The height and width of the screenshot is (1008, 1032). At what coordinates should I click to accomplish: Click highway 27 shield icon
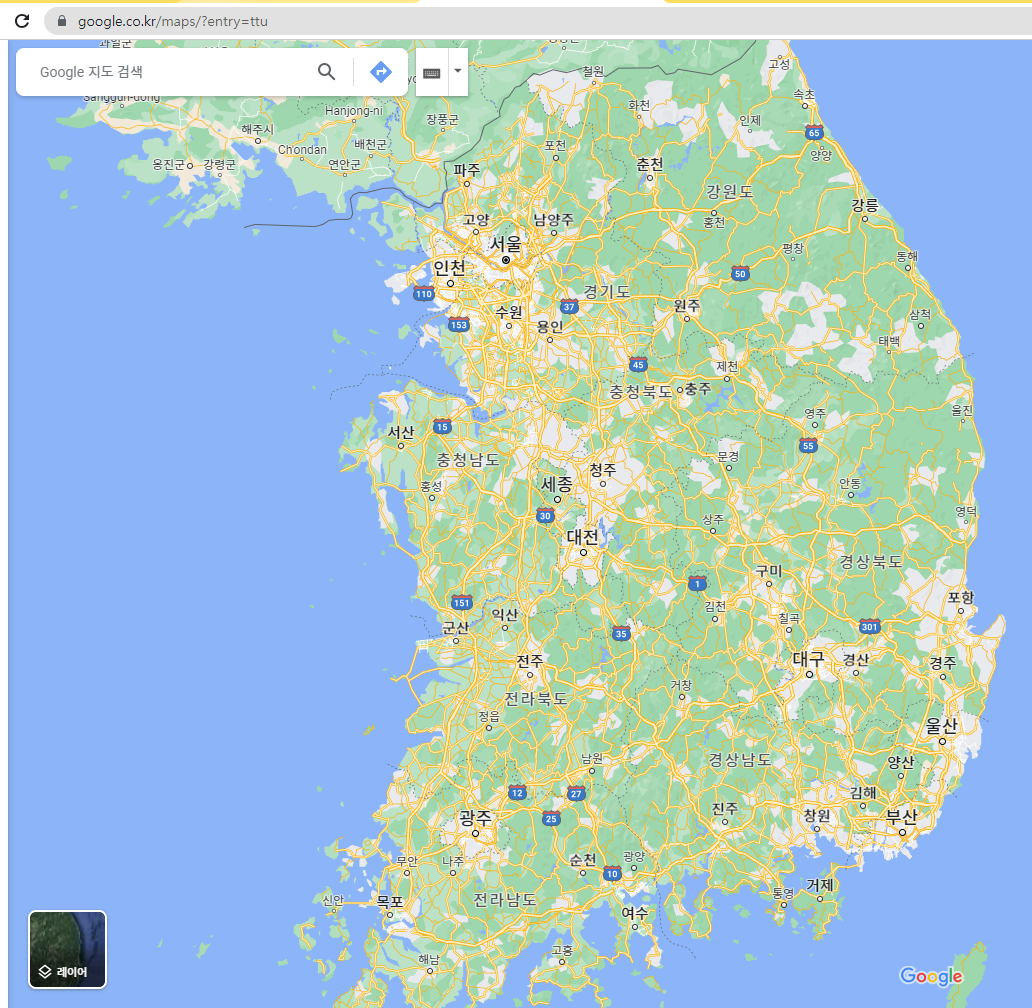click(x=577, y=794)
